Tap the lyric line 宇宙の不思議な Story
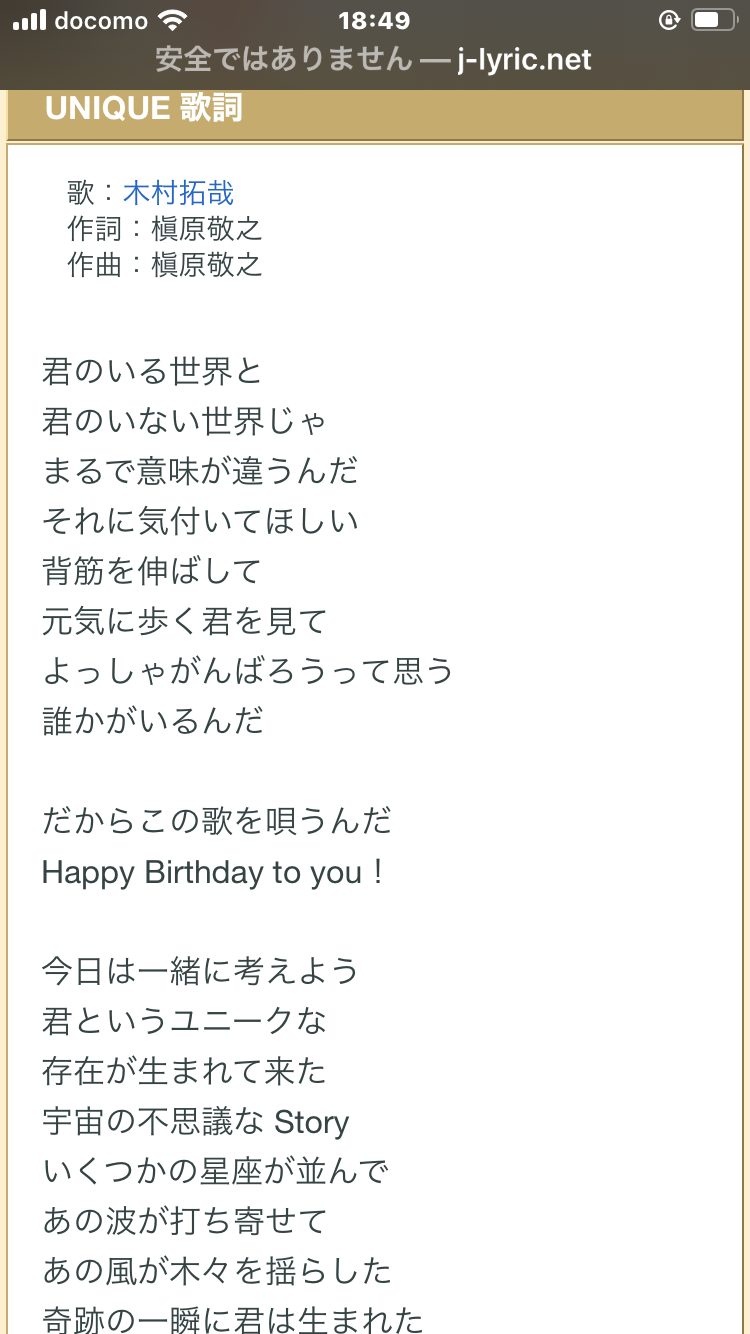The width and height of the screenshot is (750, 1334). (196, 1122)
